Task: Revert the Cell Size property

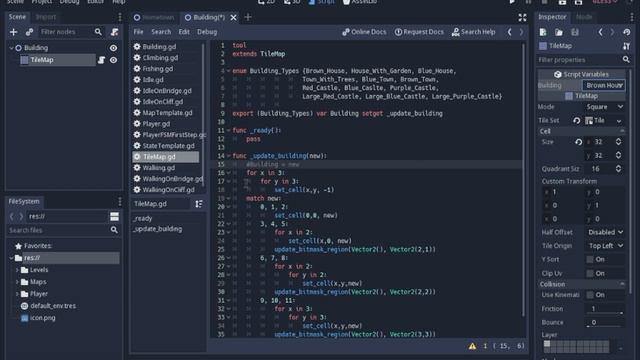Action: pos(578,142)
